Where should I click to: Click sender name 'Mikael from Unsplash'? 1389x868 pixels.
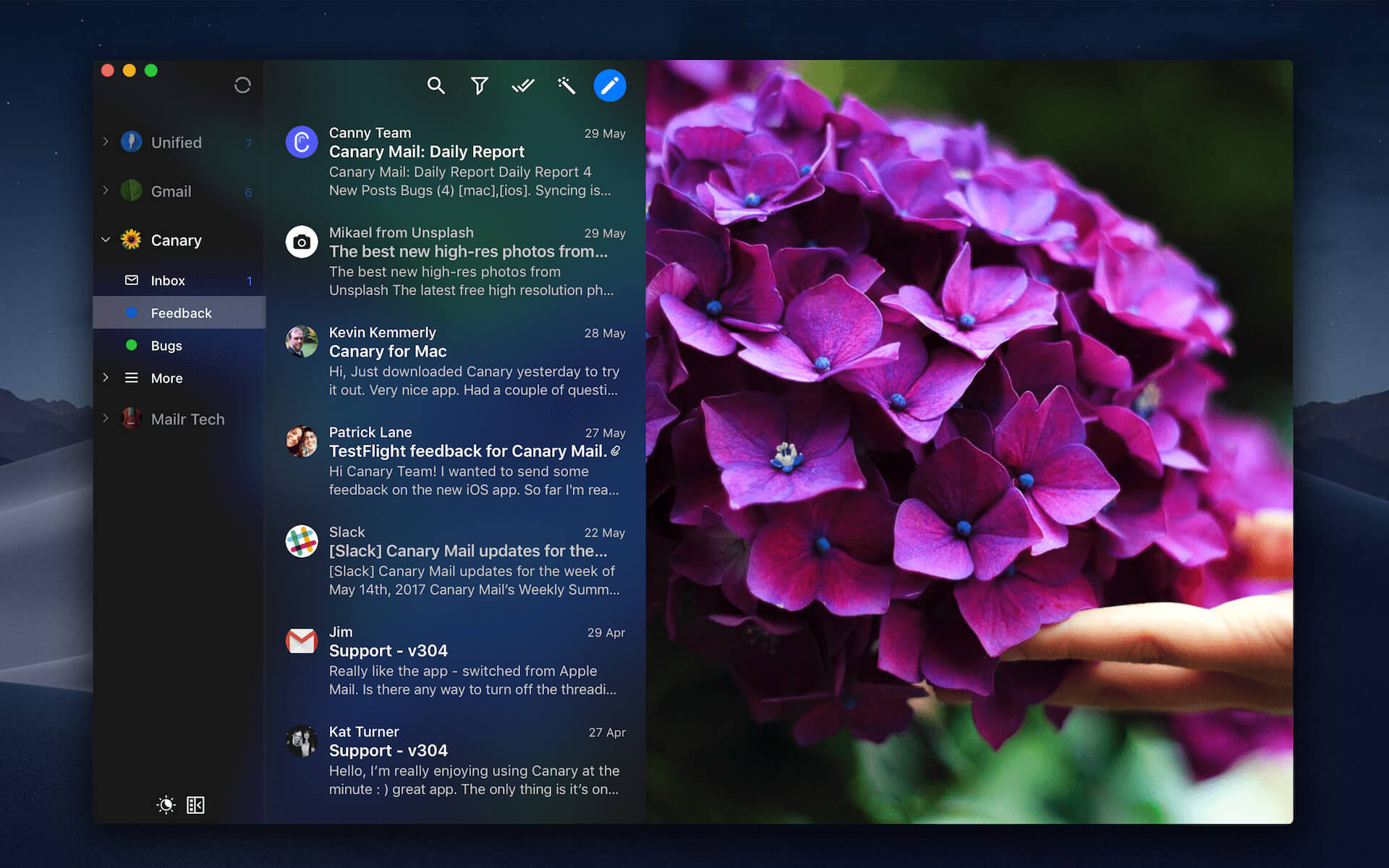(402, 233)
